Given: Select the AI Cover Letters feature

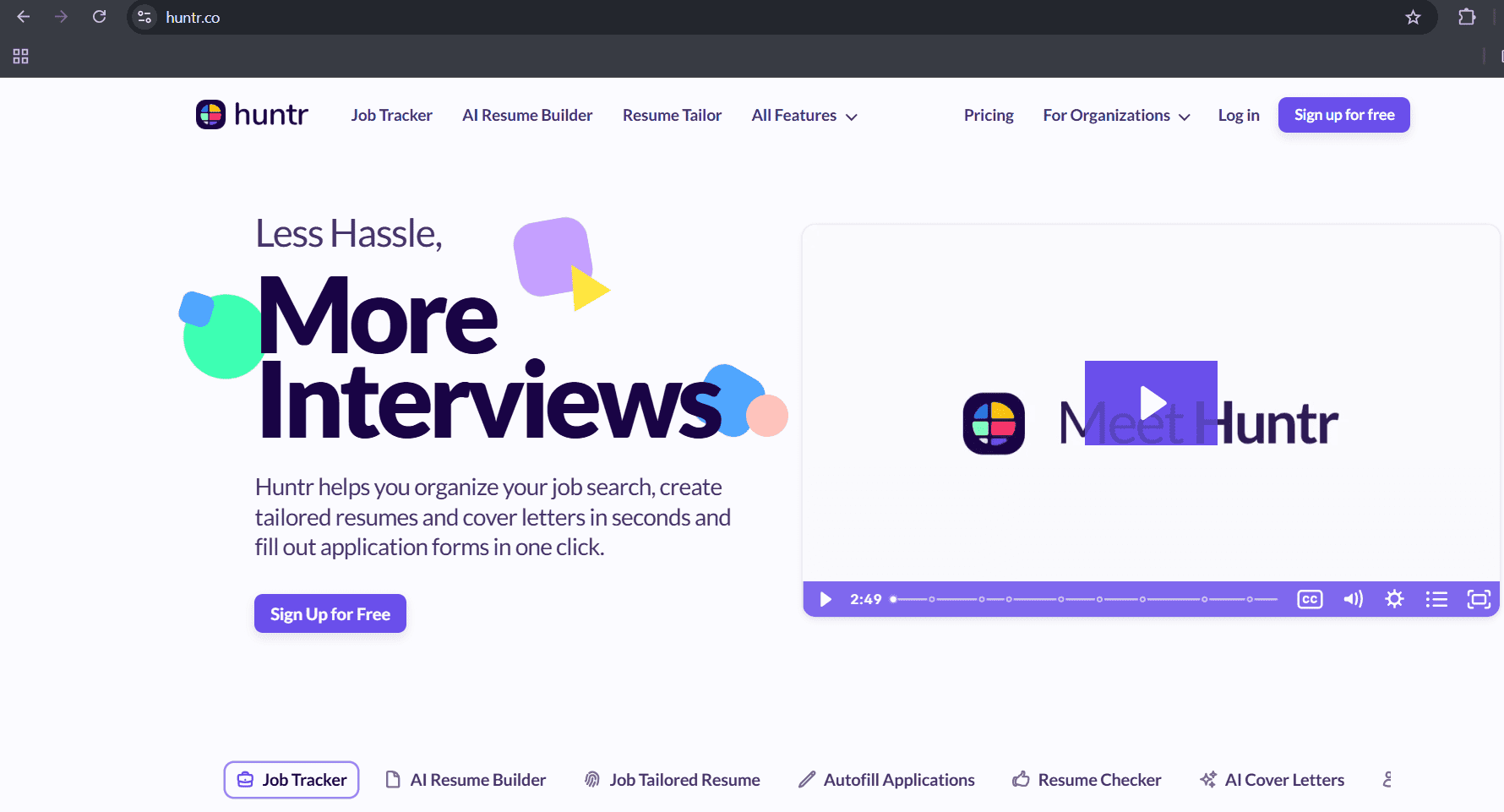Looking at the screenshot, I should pos(1272,779).
